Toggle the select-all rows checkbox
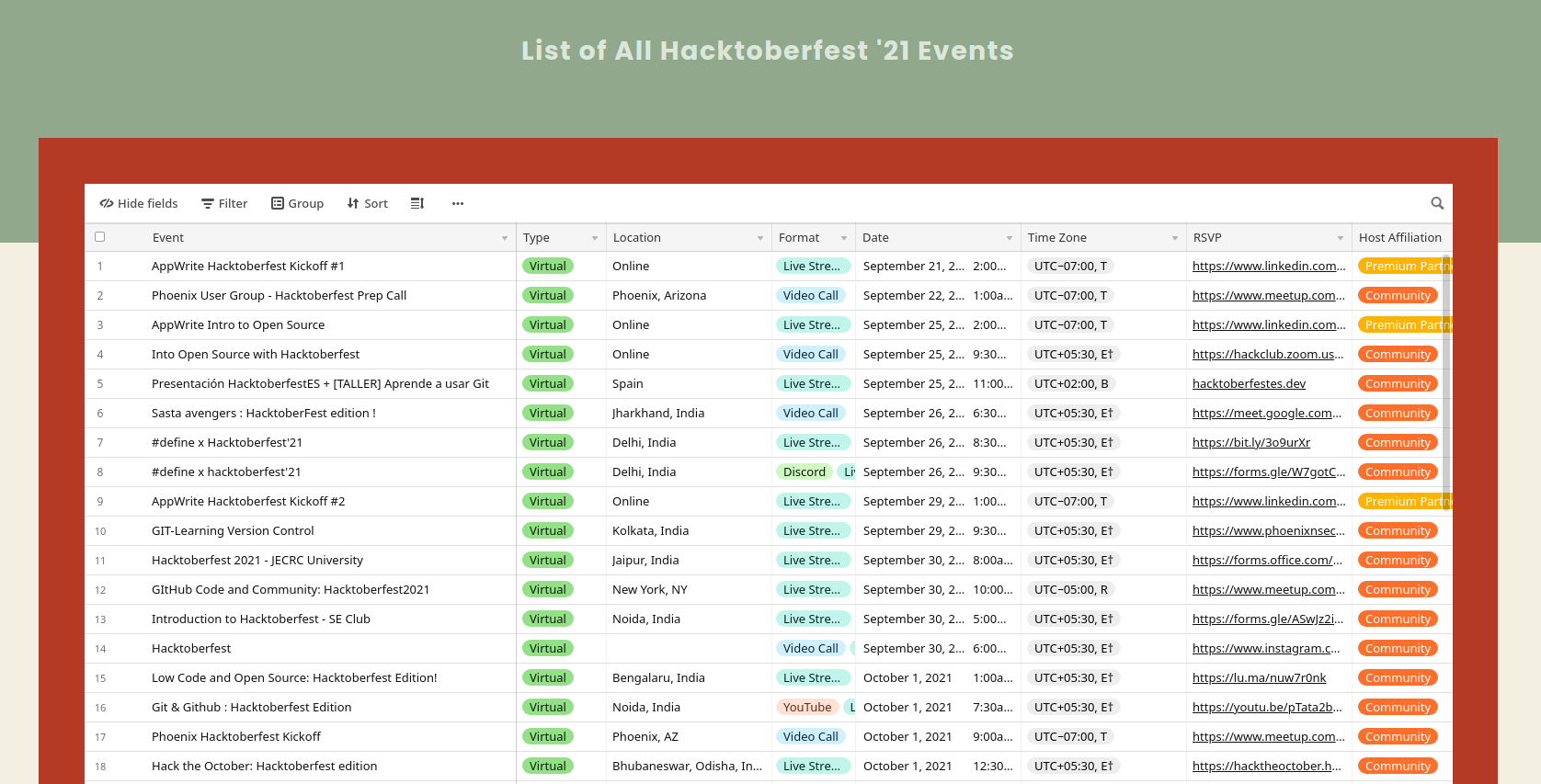The image size is (1541, 784). (100, 237)
